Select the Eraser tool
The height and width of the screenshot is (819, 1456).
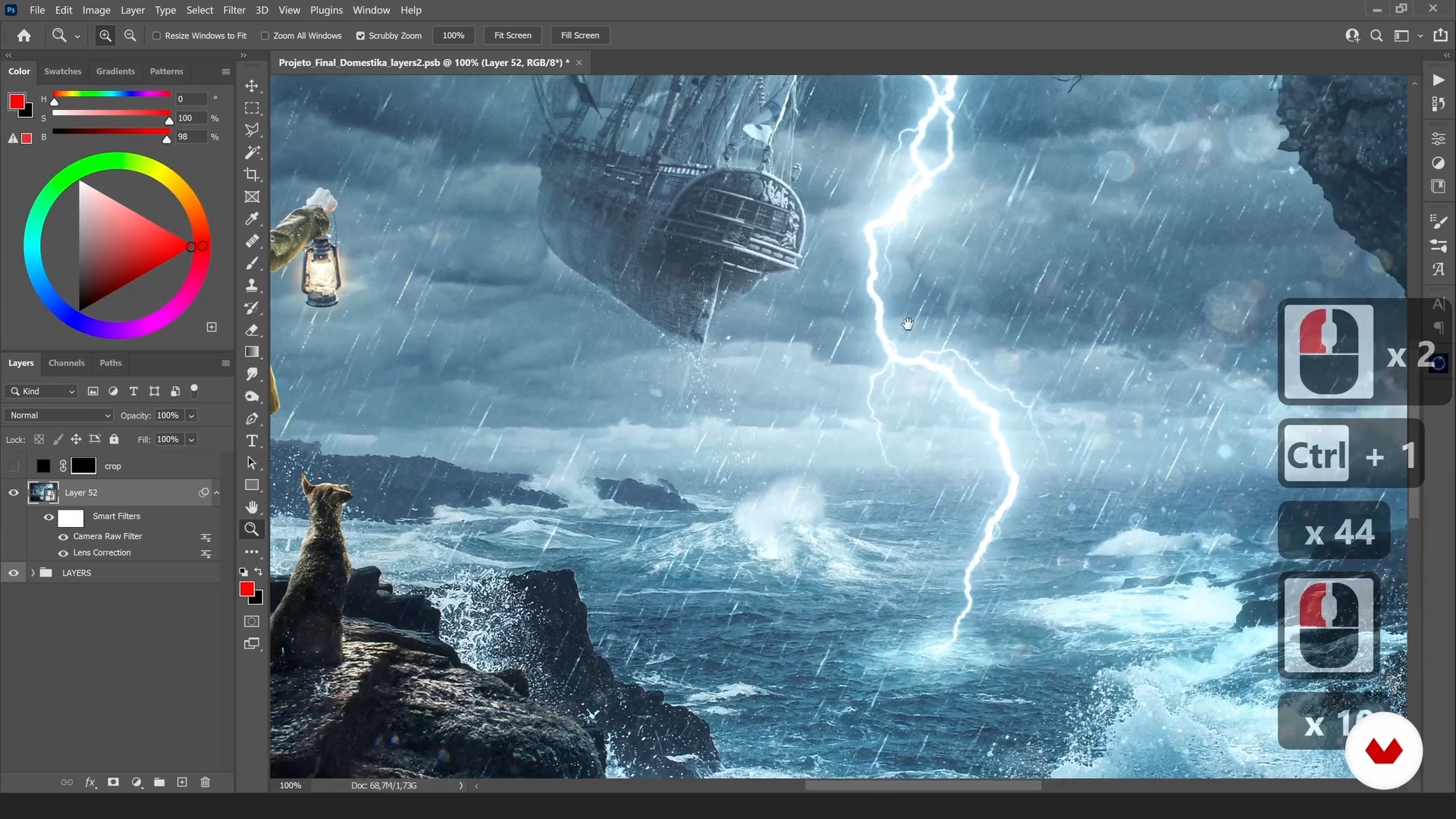[252, 330]
